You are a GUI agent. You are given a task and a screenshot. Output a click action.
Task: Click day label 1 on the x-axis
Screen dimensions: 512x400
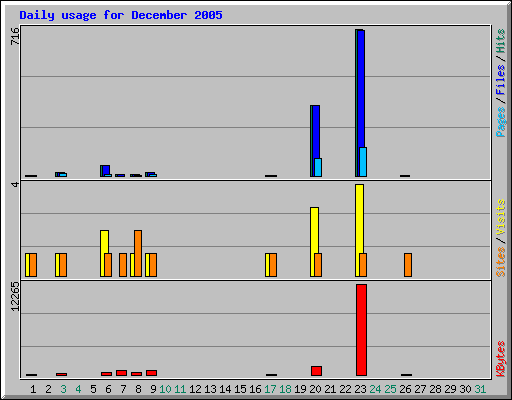(33, 389)
